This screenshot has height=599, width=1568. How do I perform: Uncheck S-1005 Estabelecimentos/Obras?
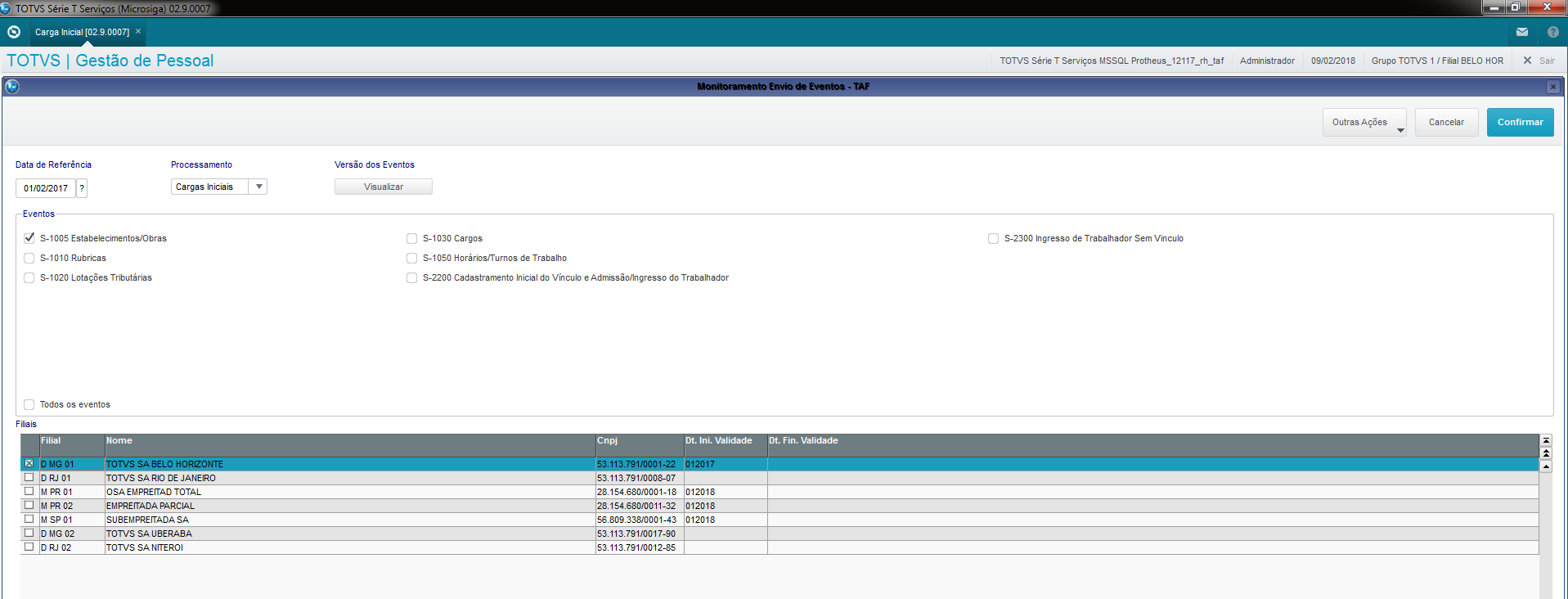coord(29,238)
